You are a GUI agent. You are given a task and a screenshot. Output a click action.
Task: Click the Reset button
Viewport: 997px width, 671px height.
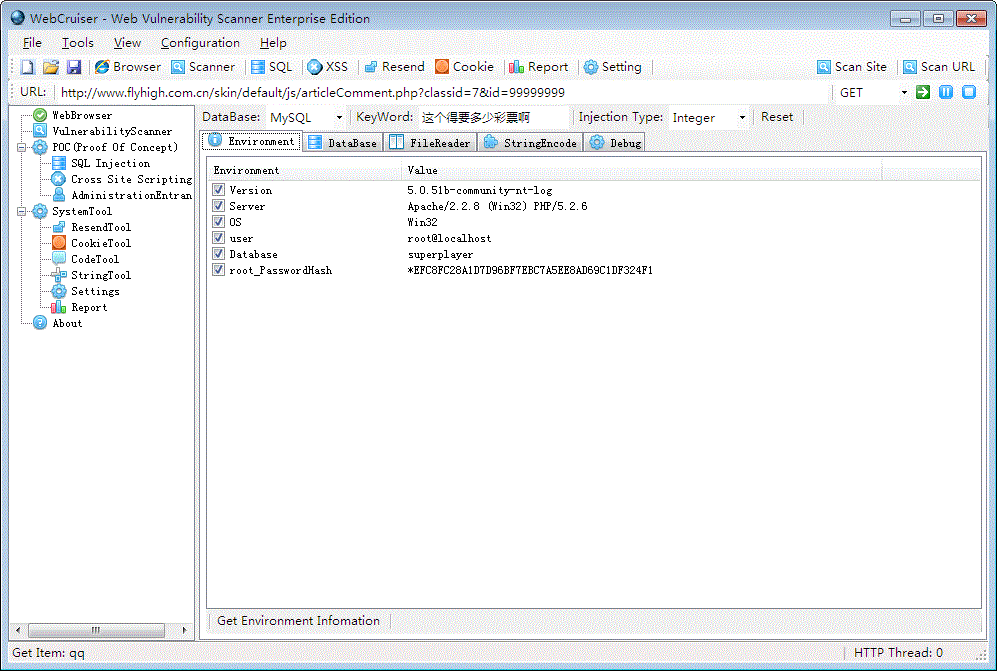777,117
